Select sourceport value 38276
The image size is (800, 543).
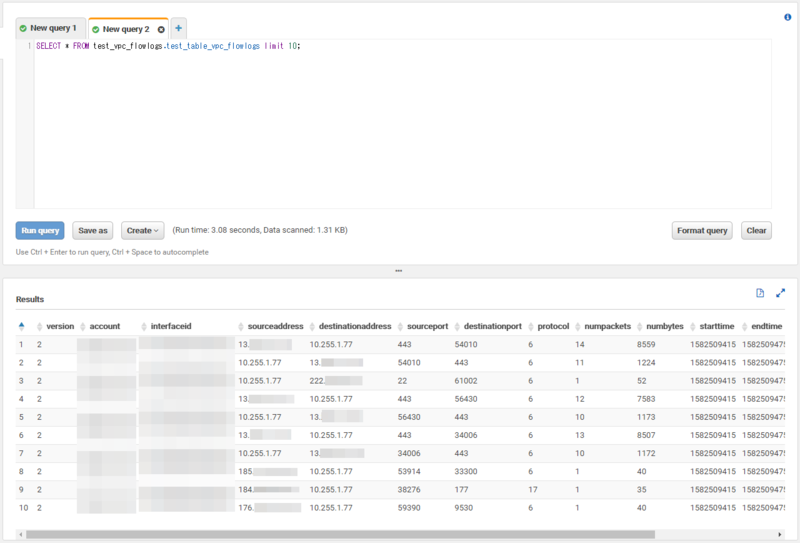(x=409, y=489)
